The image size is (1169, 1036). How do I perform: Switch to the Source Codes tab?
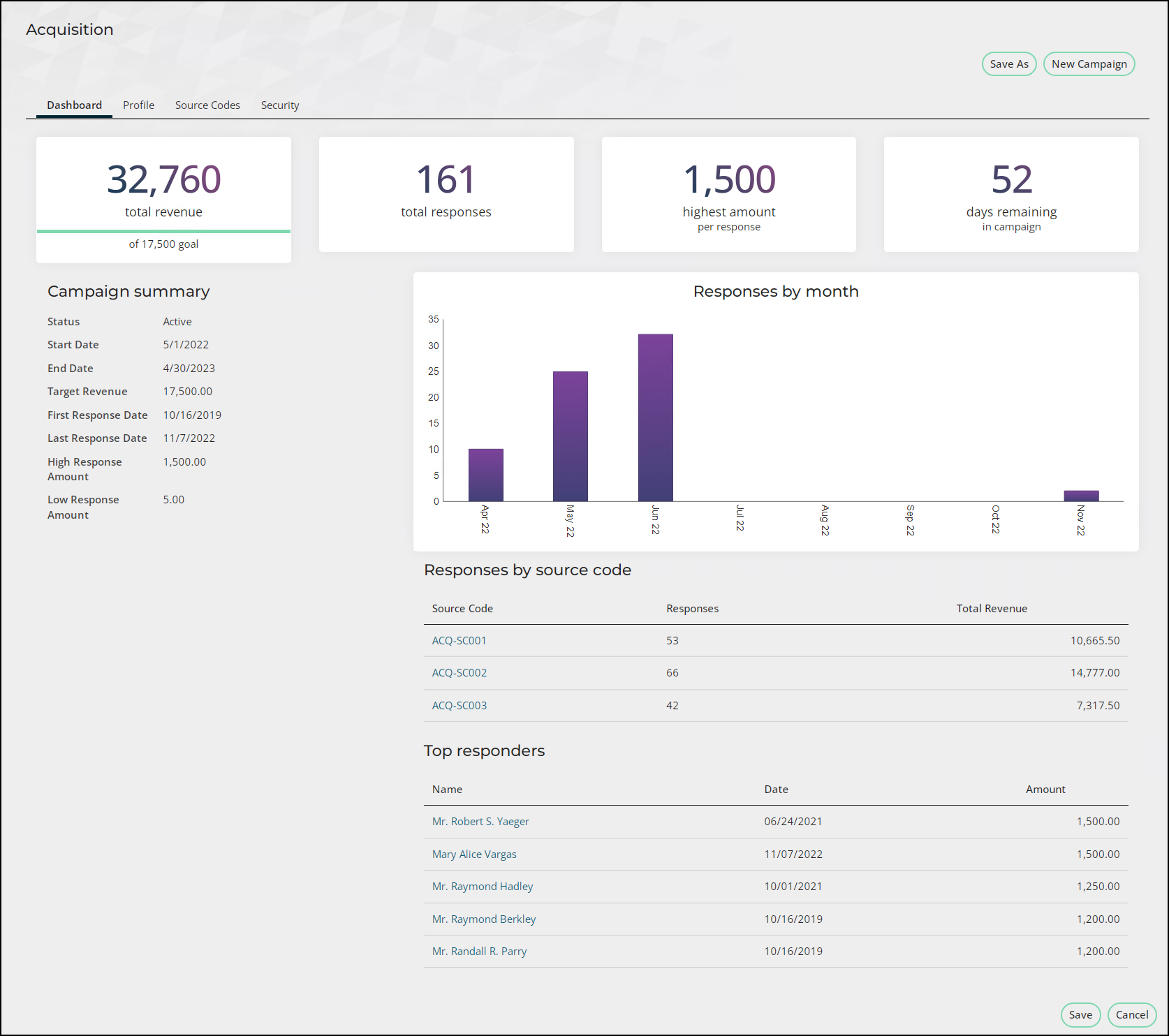207,105
